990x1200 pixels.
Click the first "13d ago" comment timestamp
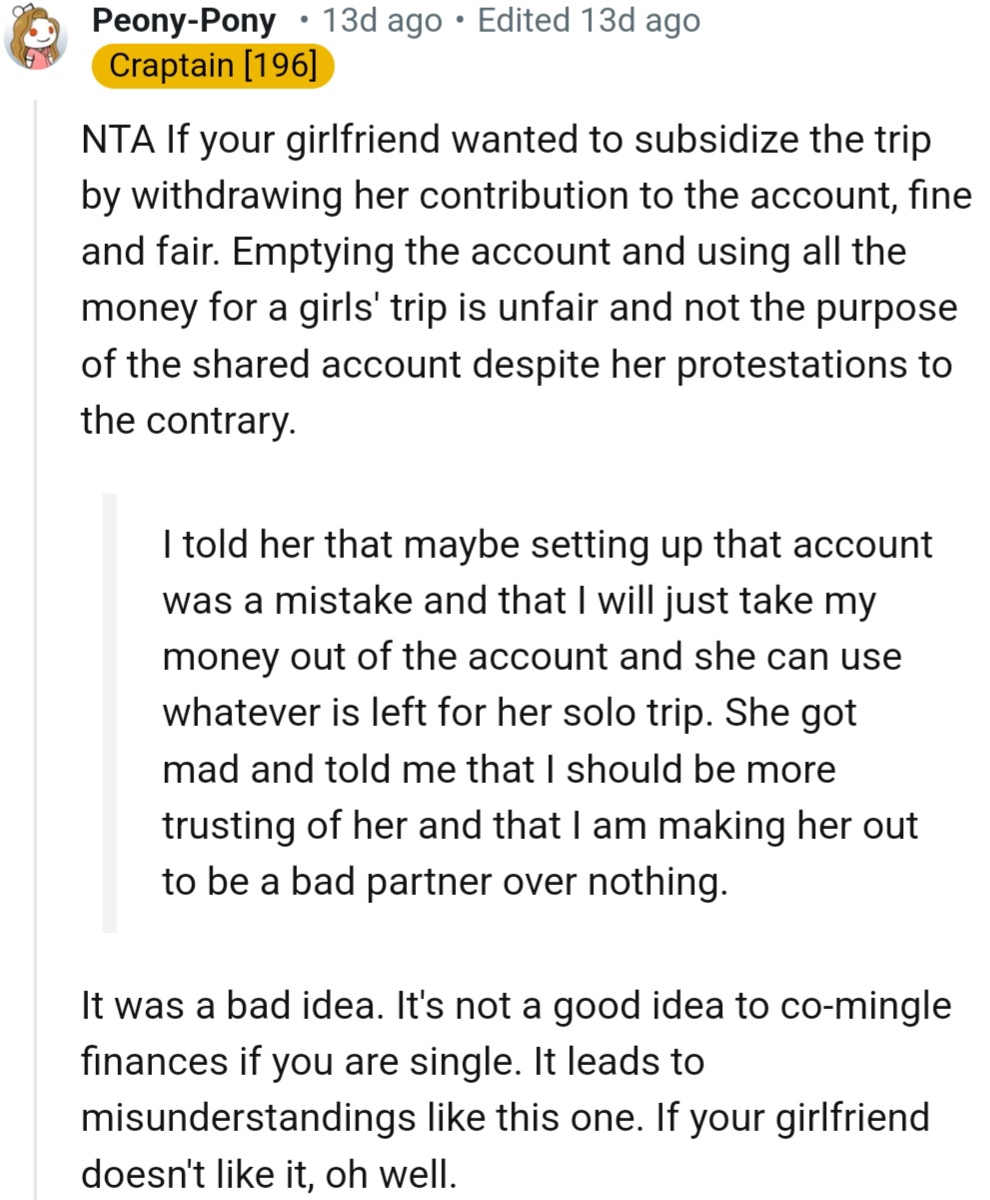coord(376,20)
